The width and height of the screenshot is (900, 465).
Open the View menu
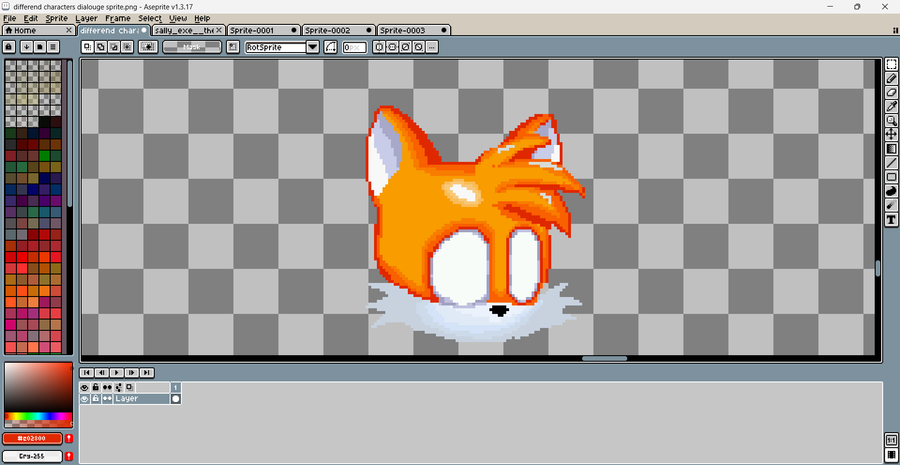tap(178, 18)
